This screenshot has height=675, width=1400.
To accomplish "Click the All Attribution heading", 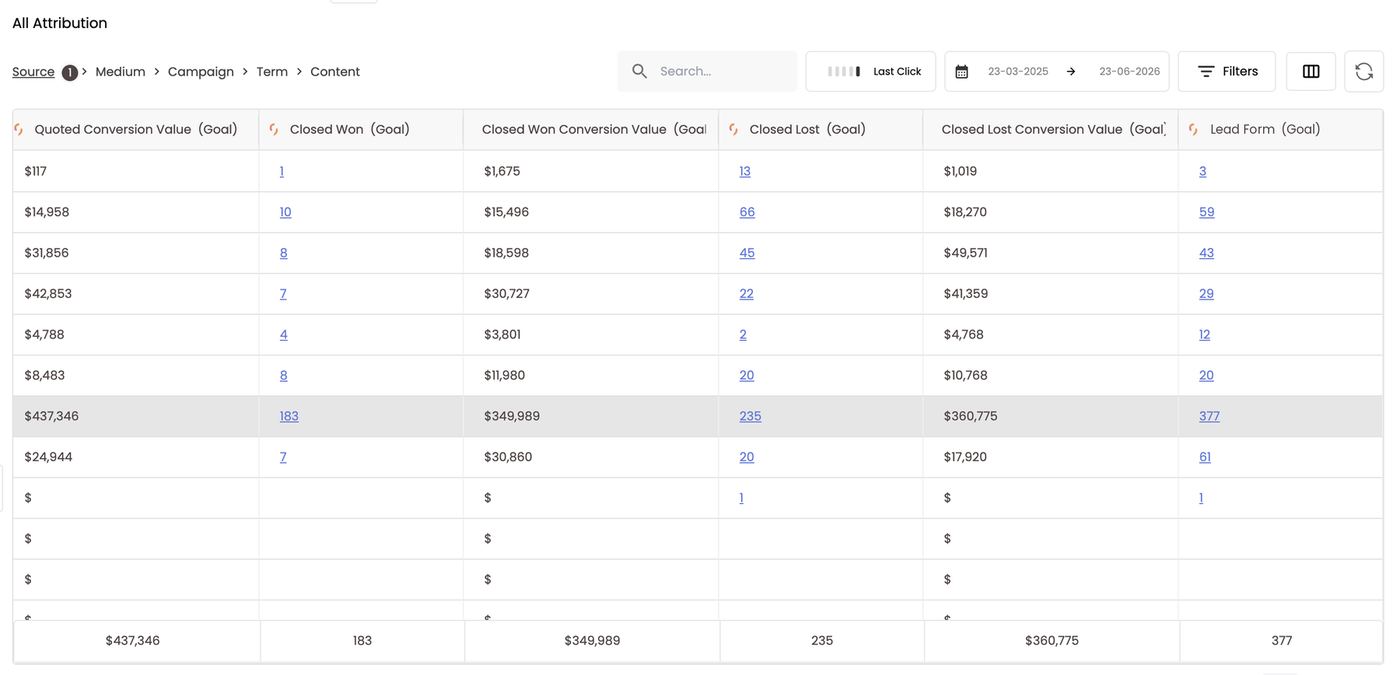I will click(x=60, y=23).
